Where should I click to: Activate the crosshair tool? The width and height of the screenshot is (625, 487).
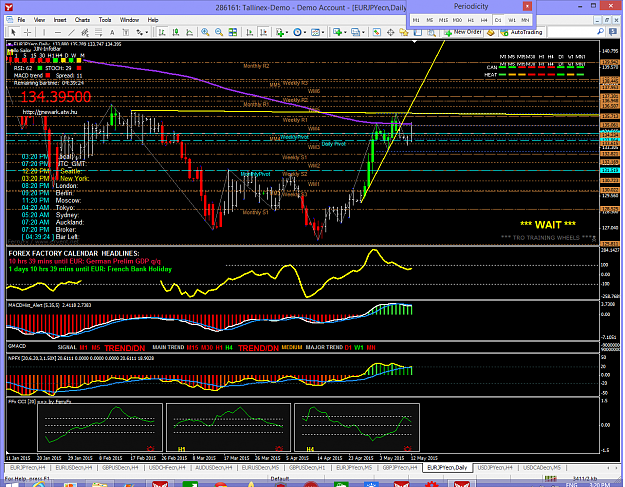coord(27,32)
